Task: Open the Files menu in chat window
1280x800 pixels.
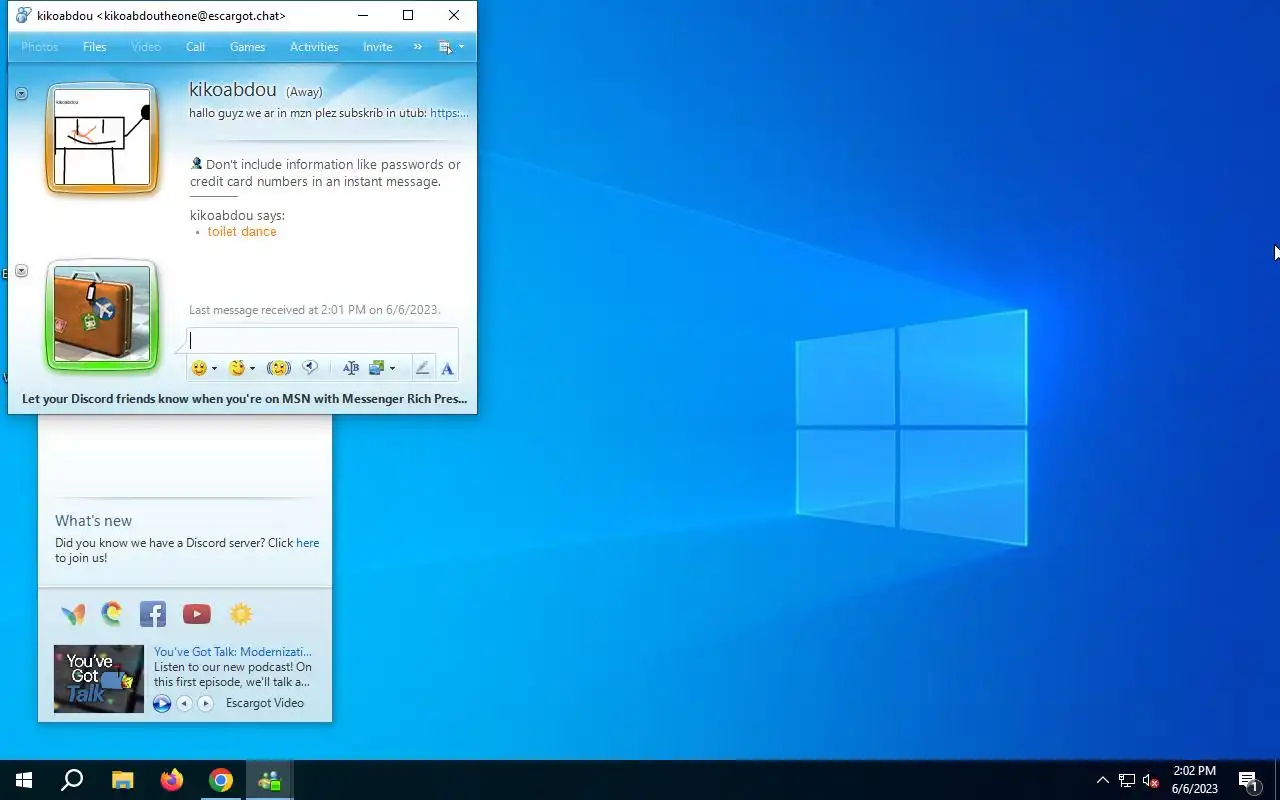Action: [x=95, y=47]
